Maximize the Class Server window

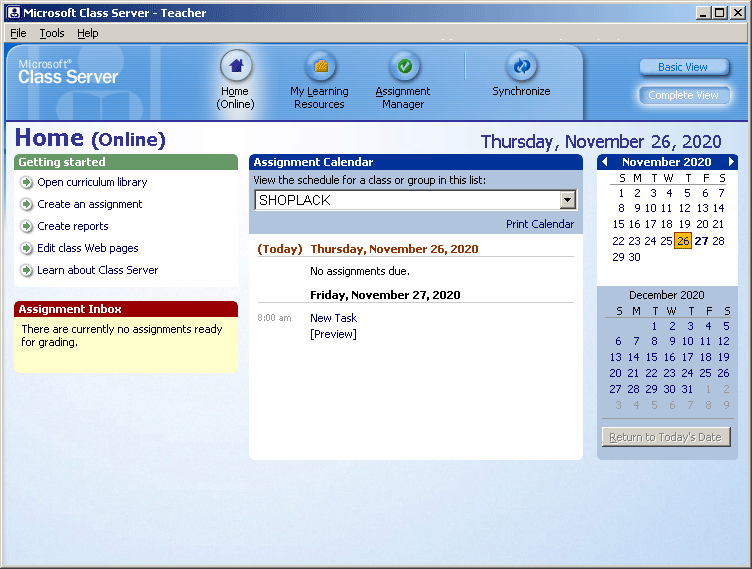[x=720, y=13]
